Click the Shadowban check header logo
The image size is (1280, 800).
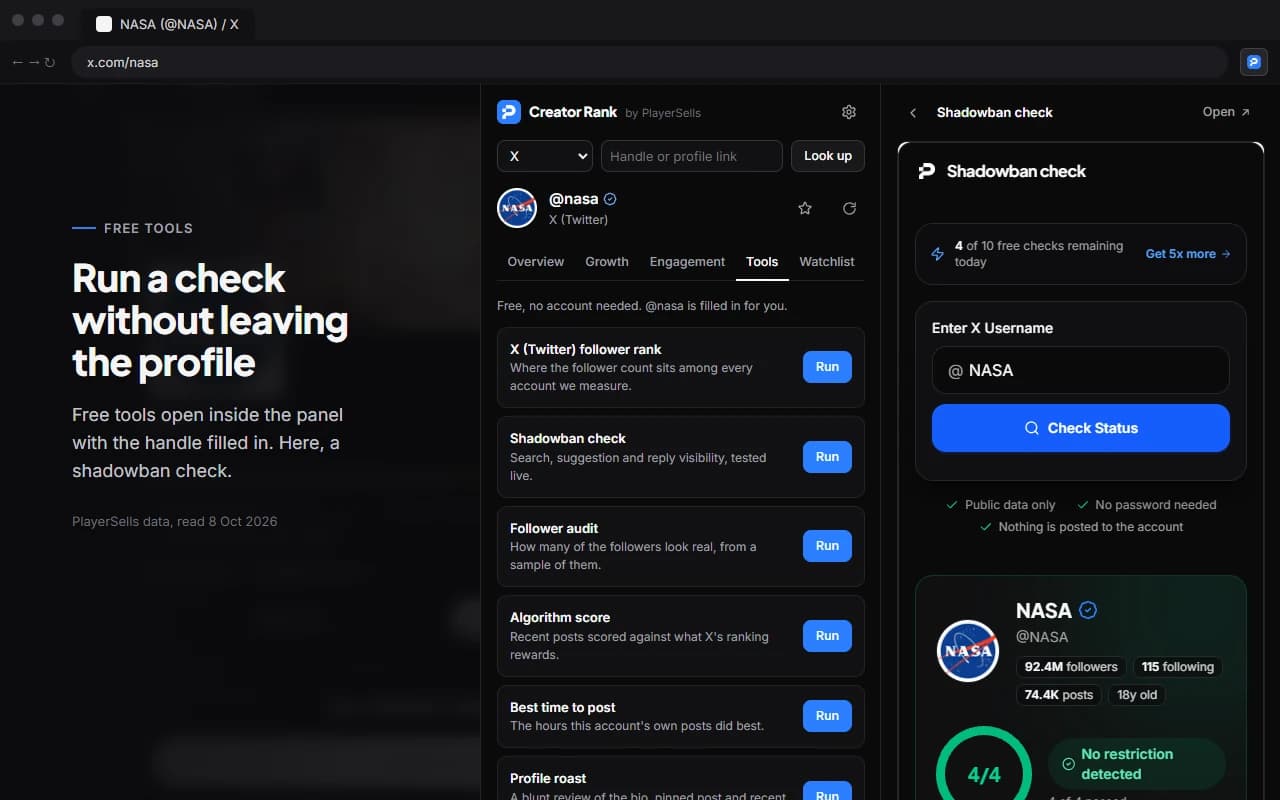click(x=927, y=171)
